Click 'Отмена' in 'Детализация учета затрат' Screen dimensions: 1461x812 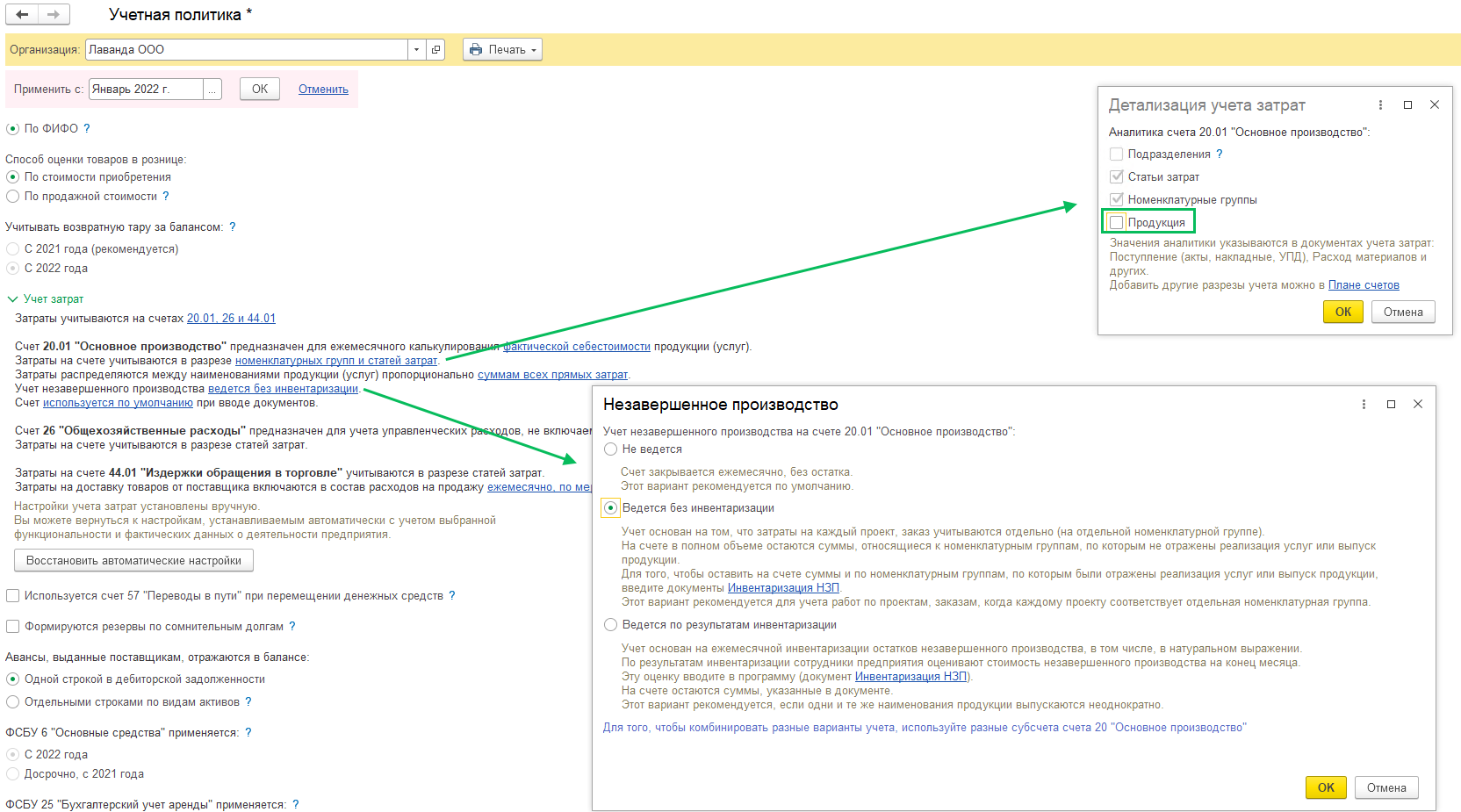pyautogui.click(x=1403, y=312)
